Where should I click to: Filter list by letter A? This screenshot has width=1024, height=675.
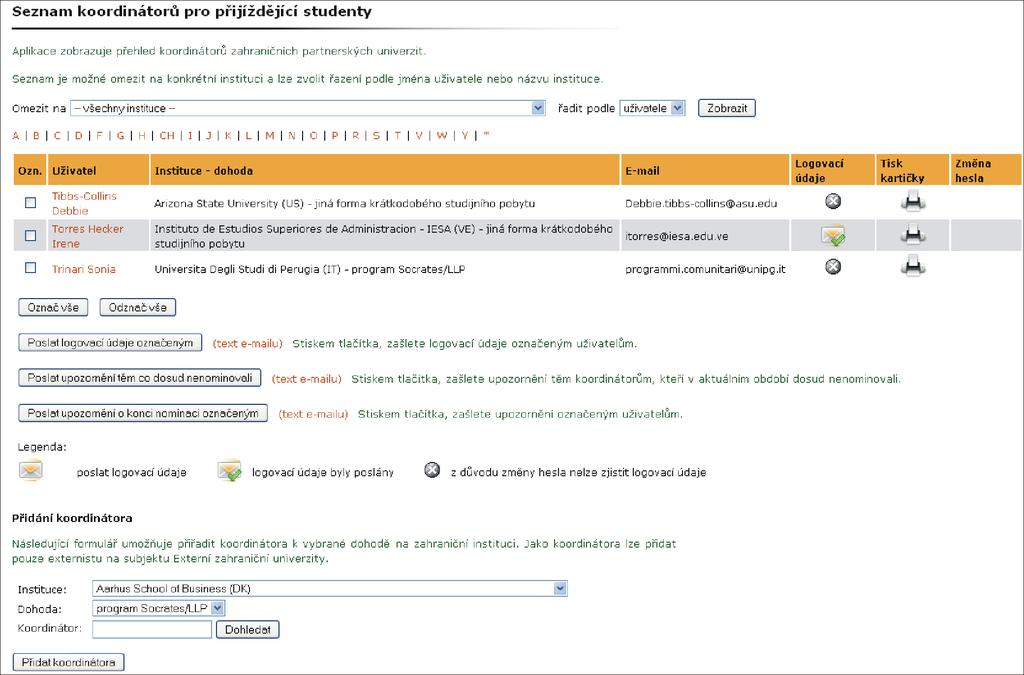pyautogui.click(x=16, y=136)
